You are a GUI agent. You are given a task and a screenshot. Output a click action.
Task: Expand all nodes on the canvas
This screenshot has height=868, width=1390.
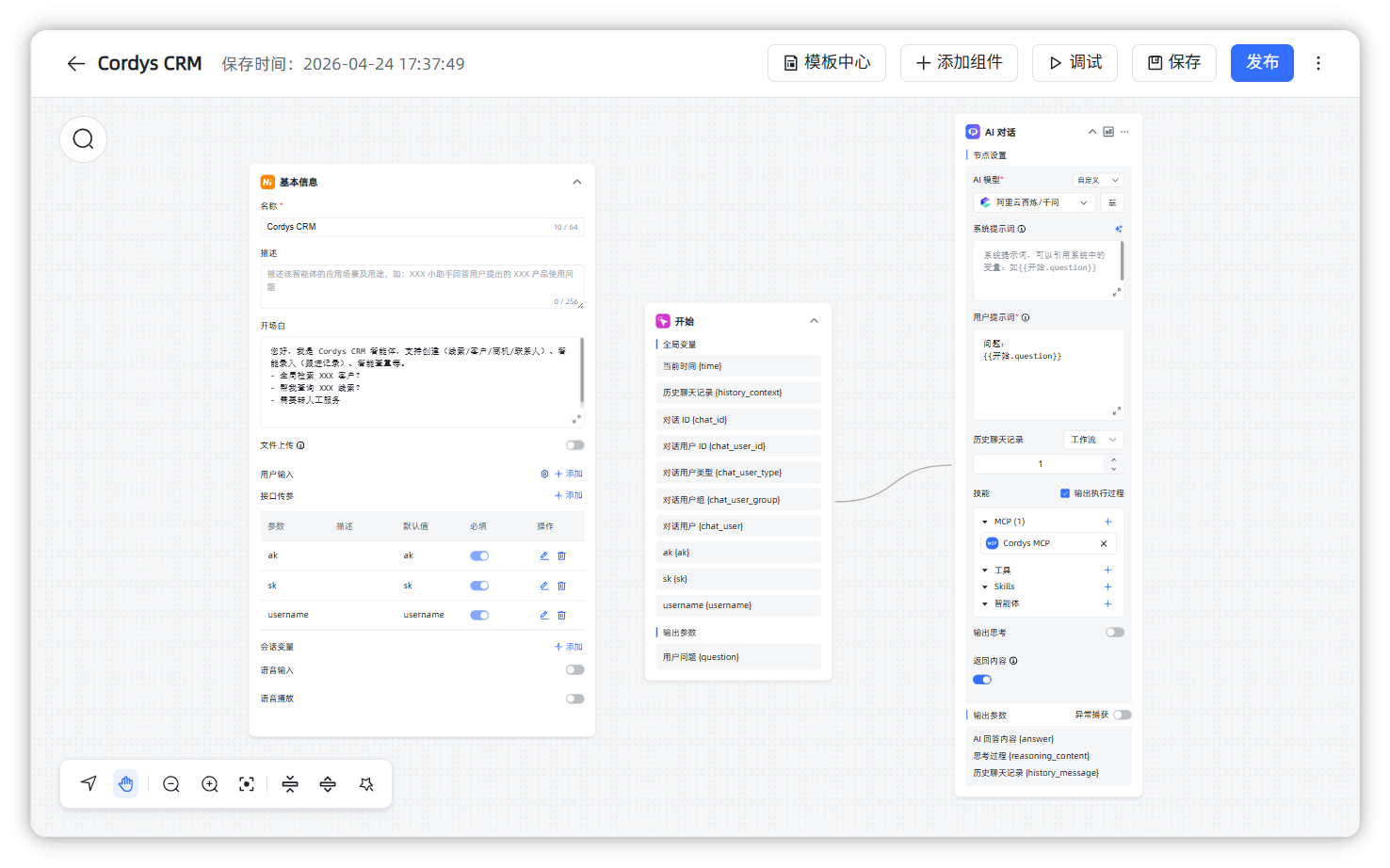pos(328,784)
